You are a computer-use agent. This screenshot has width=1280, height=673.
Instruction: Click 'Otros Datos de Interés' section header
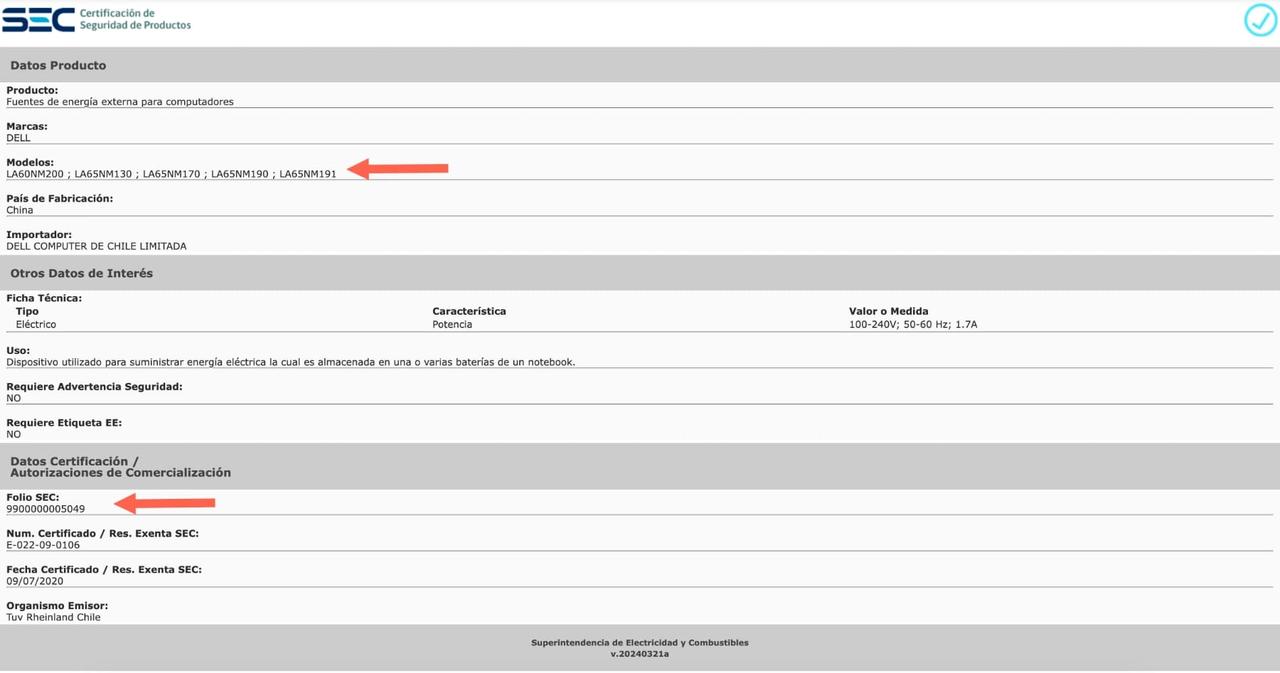(81, 273)
